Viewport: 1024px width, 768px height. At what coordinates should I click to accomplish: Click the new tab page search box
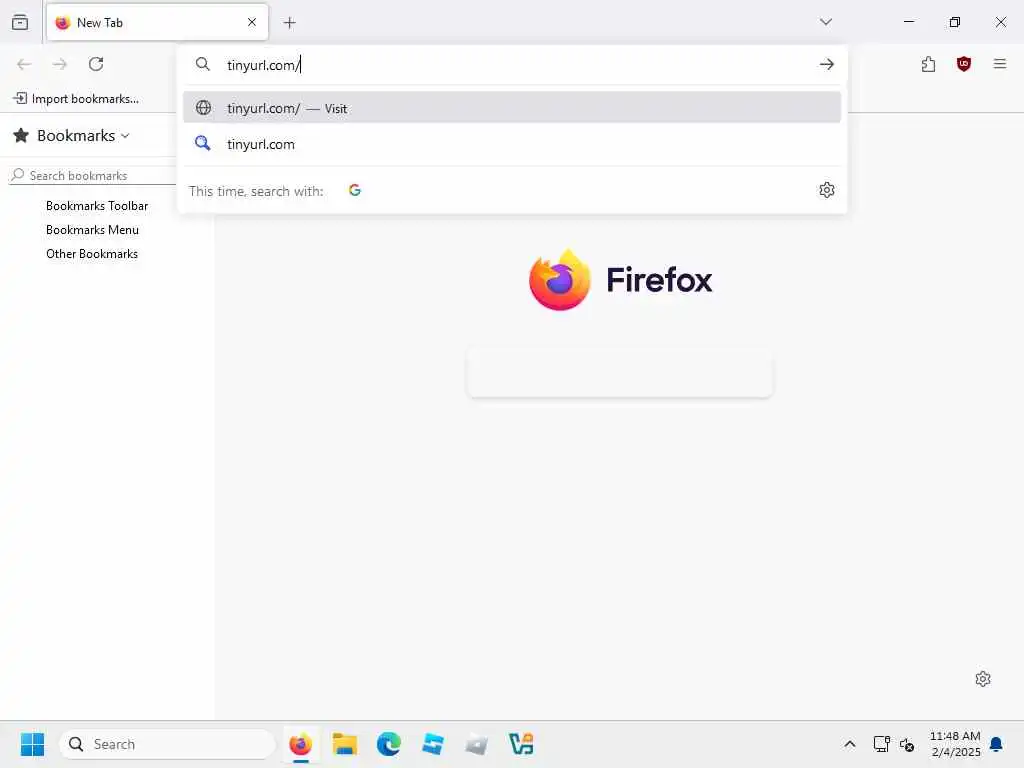click(x=620, y=375)
